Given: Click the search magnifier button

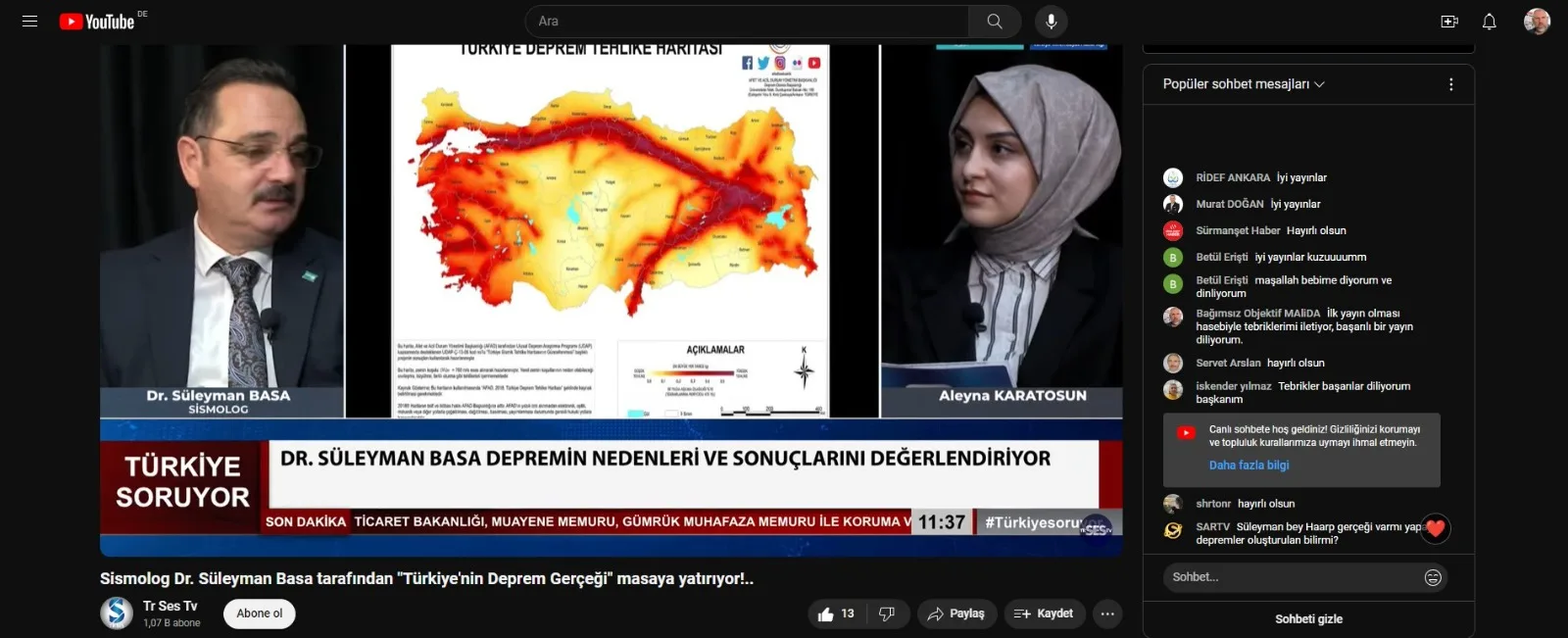Looking at the screenshot, I should pos(994,22).
